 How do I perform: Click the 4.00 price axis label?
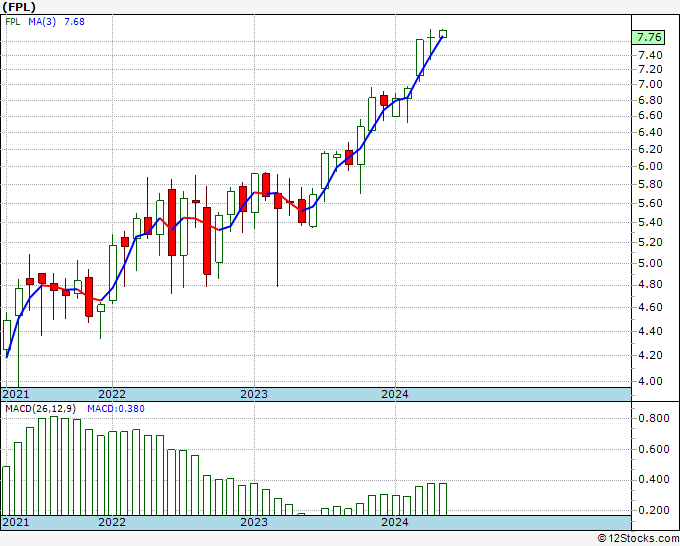(x=650, y=381)
